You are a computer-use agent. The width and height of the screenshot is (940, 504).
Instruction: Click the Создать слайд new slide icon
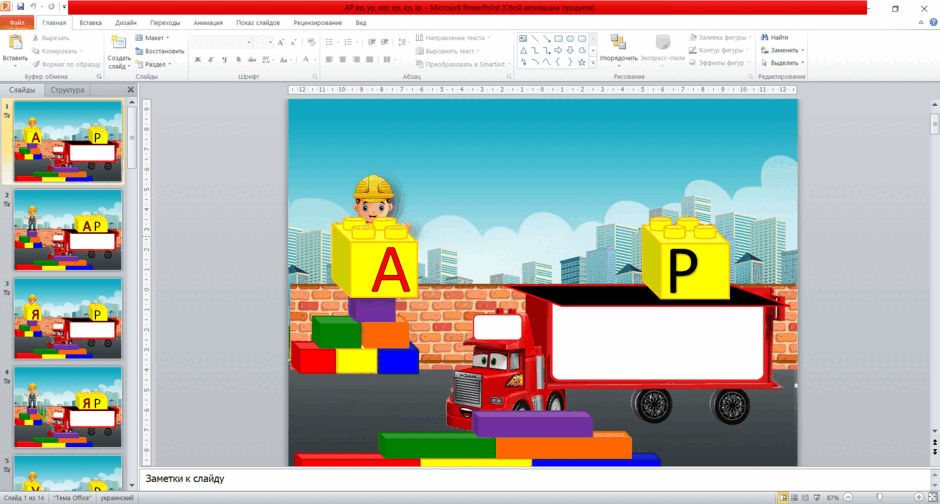click(x=119, y=43)
